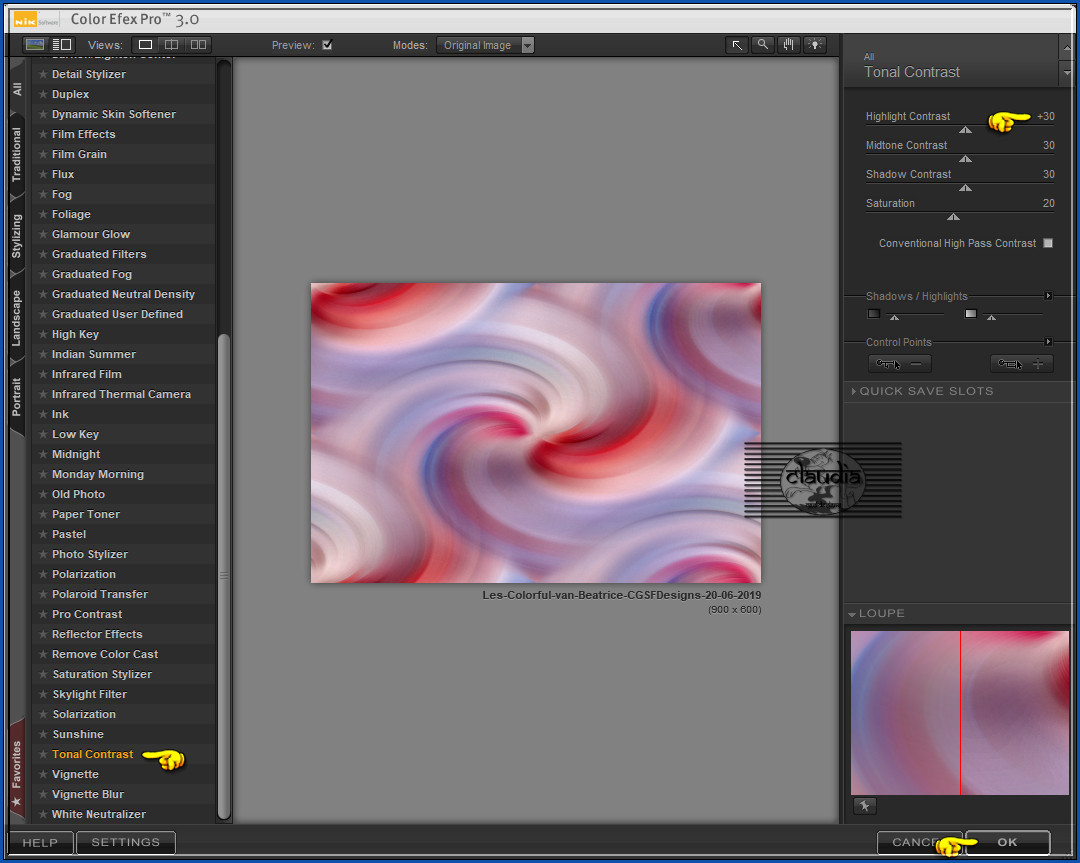Click the loupe pin icon
Image resolution: width=1080 pixels, height=863 pixels.
864,806
